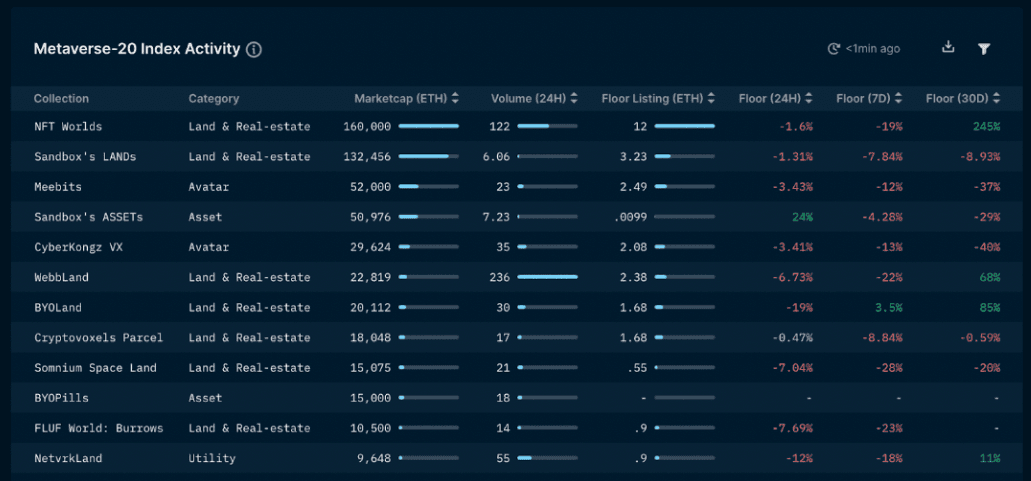
Task: Click the refresh clock icon
Action: click(x=834, y=49)
